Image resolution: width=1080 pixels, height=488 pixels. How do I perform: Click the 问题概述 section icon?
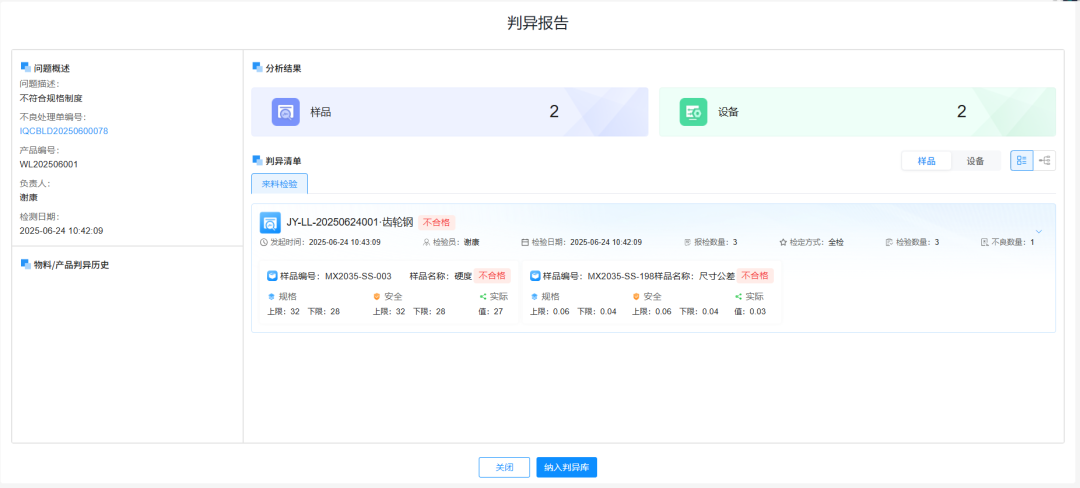(x=26, y=67)
